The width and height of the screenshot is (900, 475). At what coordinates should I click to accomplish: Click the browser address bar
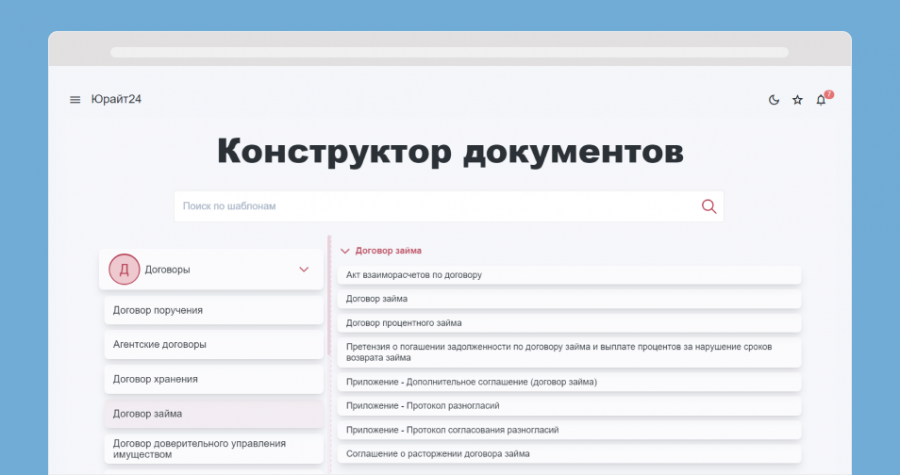(449, 52)
